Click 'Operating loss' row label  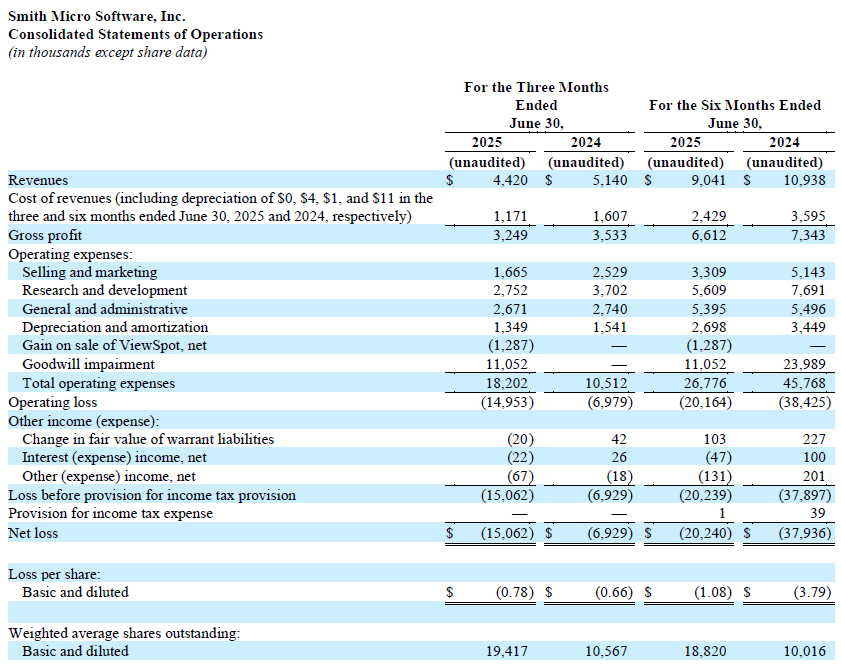[x=53, y=403]
